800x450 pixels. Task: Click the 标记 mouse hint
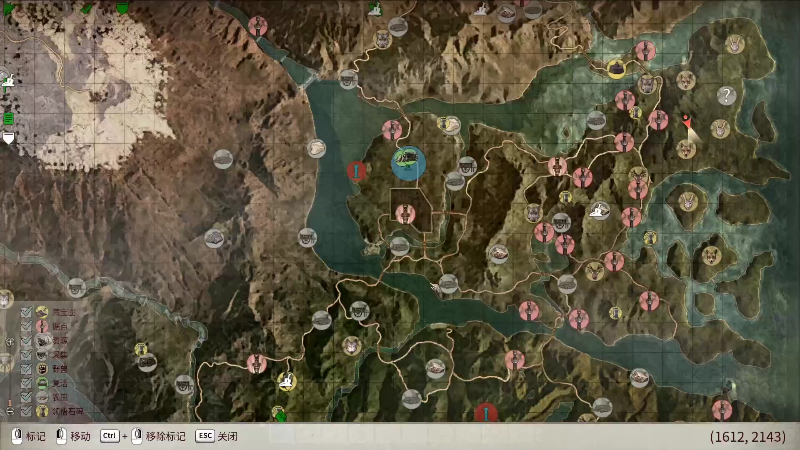point(28,436)
